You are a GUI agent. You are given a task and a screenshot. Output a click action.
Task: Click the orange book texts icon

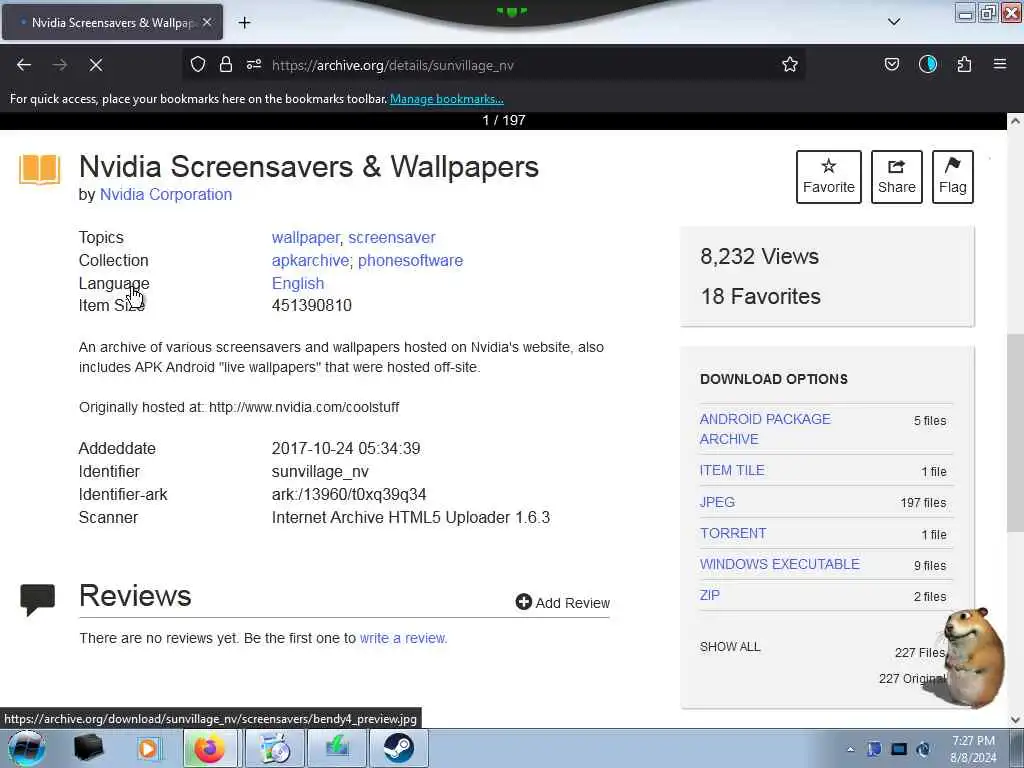[x=40, y=169]
